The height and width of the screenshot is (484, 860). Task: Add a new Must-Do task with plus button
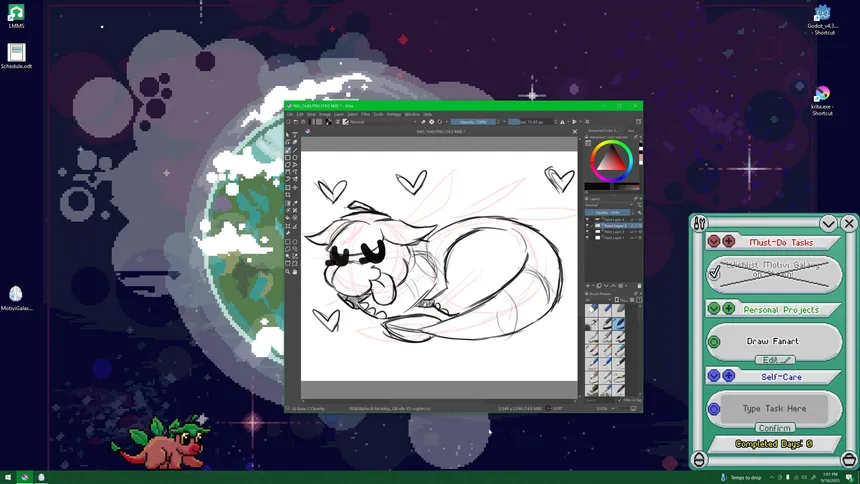coord(729,242)
